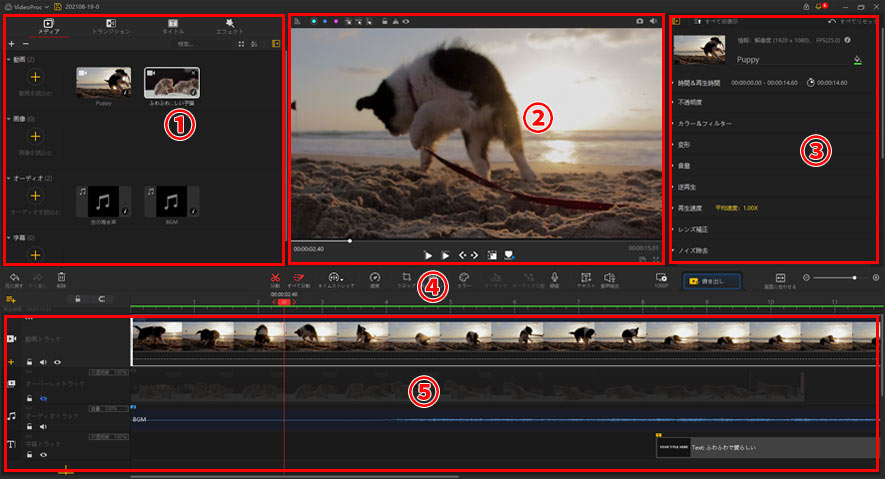This screenshot has height=479, width=885.
Task: Collapse the 動画 (2) video section
Action: click(9, 59)
